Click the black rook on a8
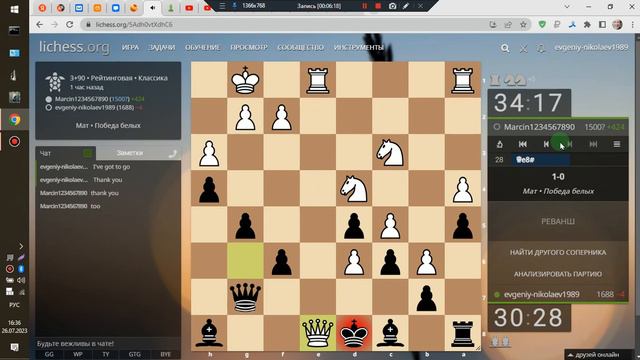640x360 pixels. tap(462, 333)
